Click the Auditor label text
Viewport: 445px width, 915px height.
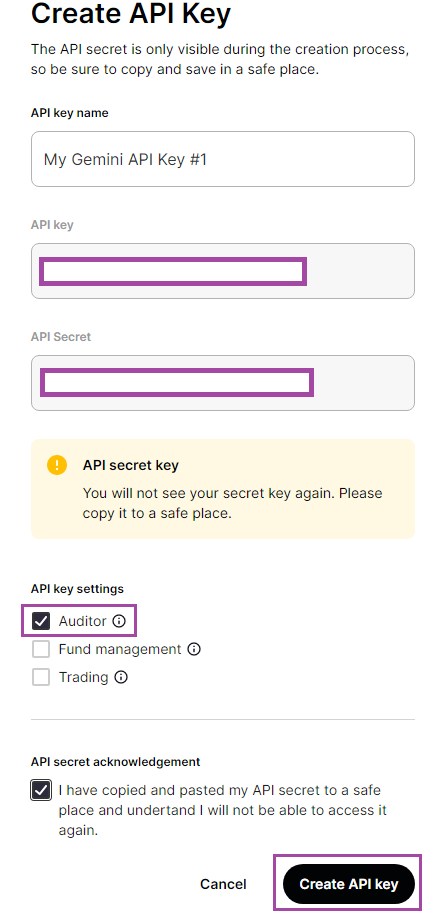coord(83,621)
